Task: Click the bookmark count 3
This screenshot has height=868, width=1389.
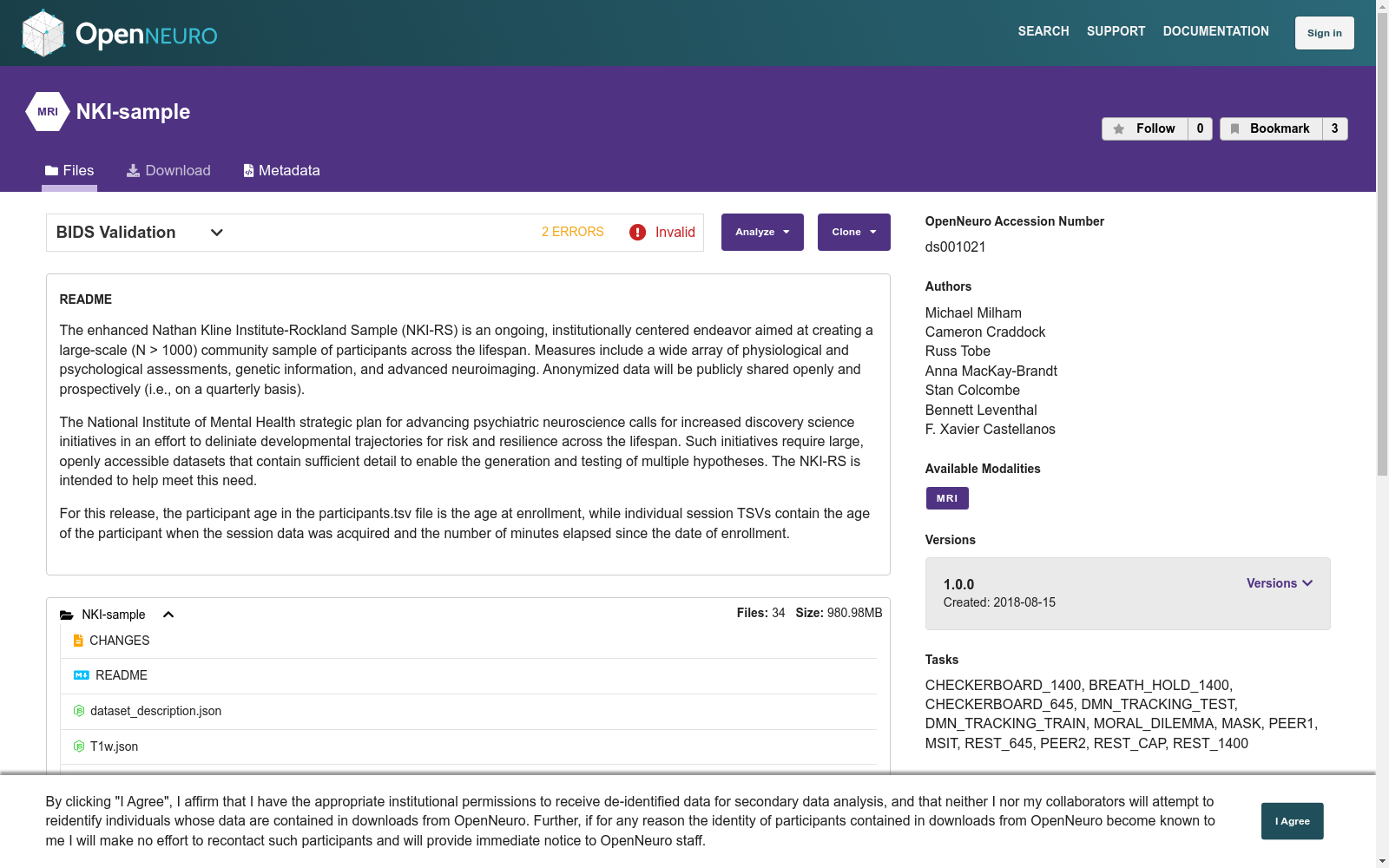Action: click(1335, 128)
